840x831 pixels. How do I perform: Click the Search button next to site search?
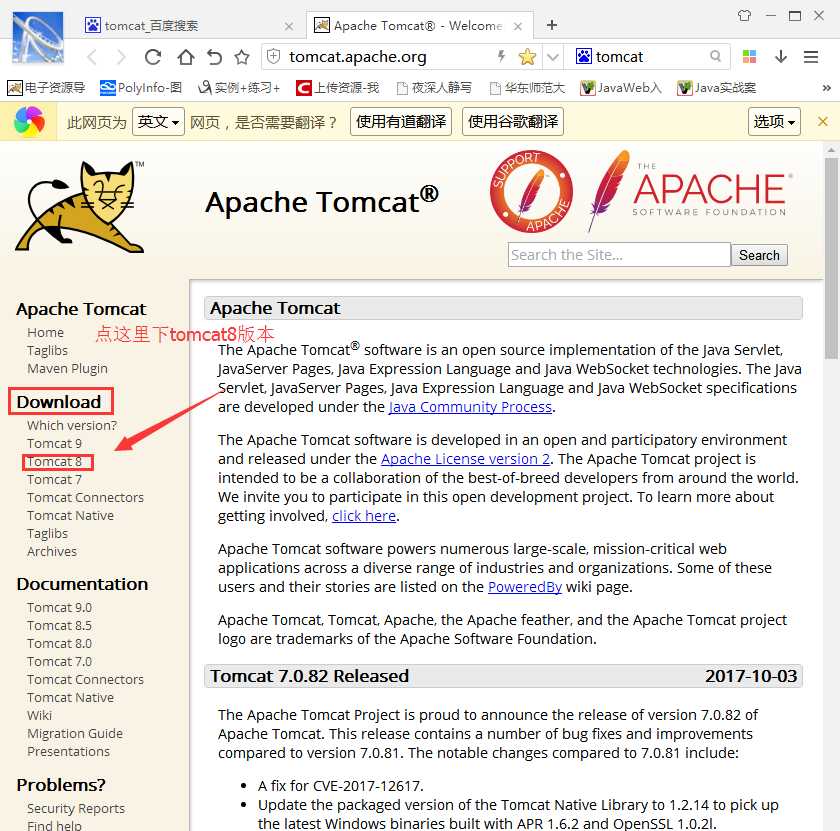point(759,255)
